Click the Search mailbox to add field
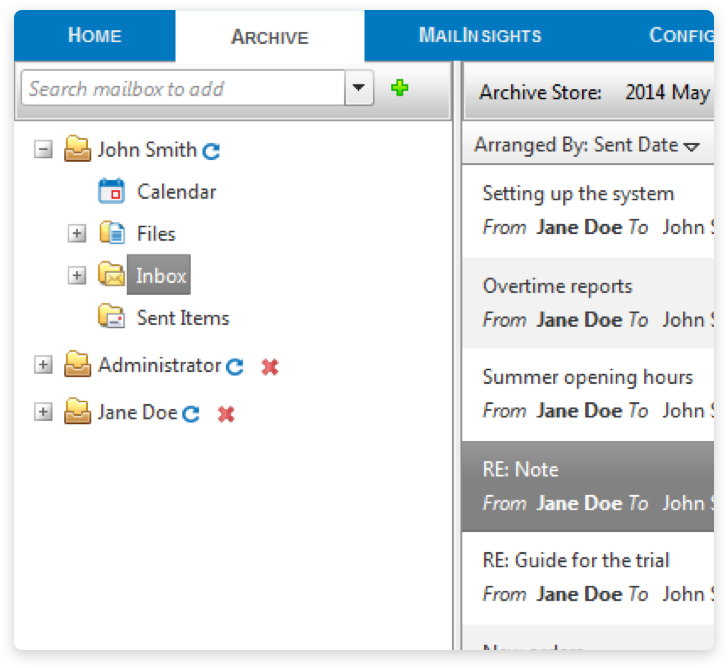 [182, 89]
